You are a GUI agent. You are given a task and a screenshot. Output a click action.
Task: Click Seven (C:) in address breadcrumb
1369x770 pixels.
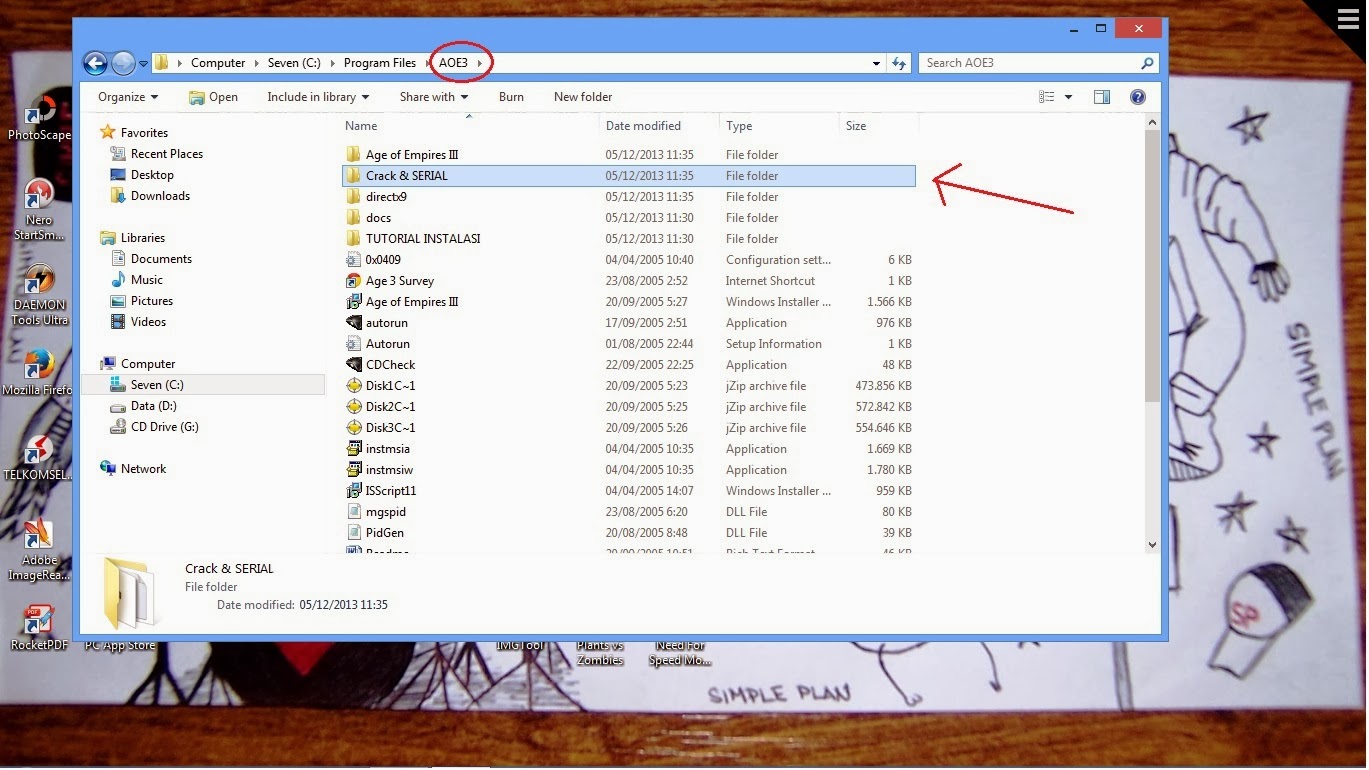(x=294, y=63)
